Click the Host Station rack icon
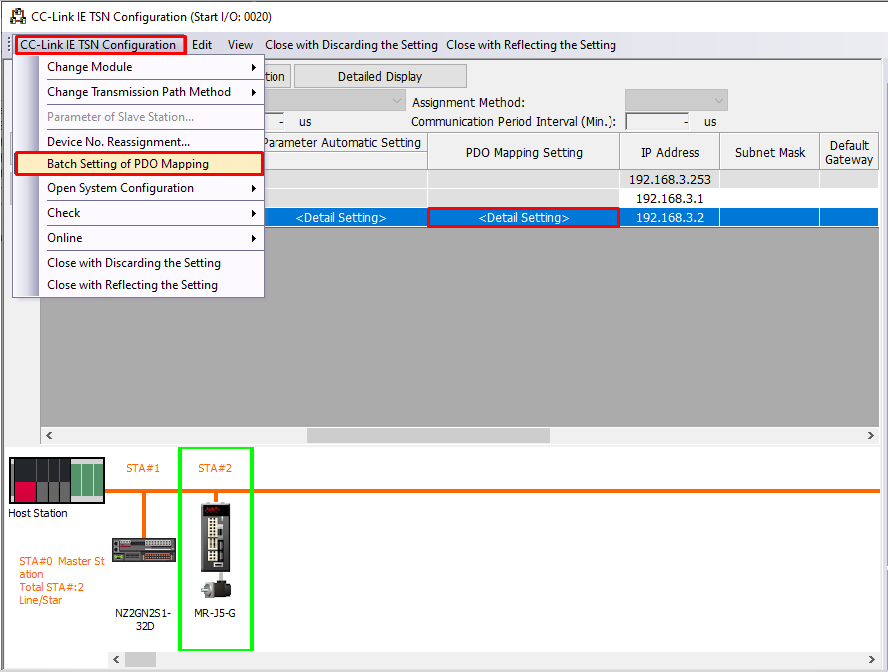This screenshot has height=672, width=888. (x=57, y=480)
